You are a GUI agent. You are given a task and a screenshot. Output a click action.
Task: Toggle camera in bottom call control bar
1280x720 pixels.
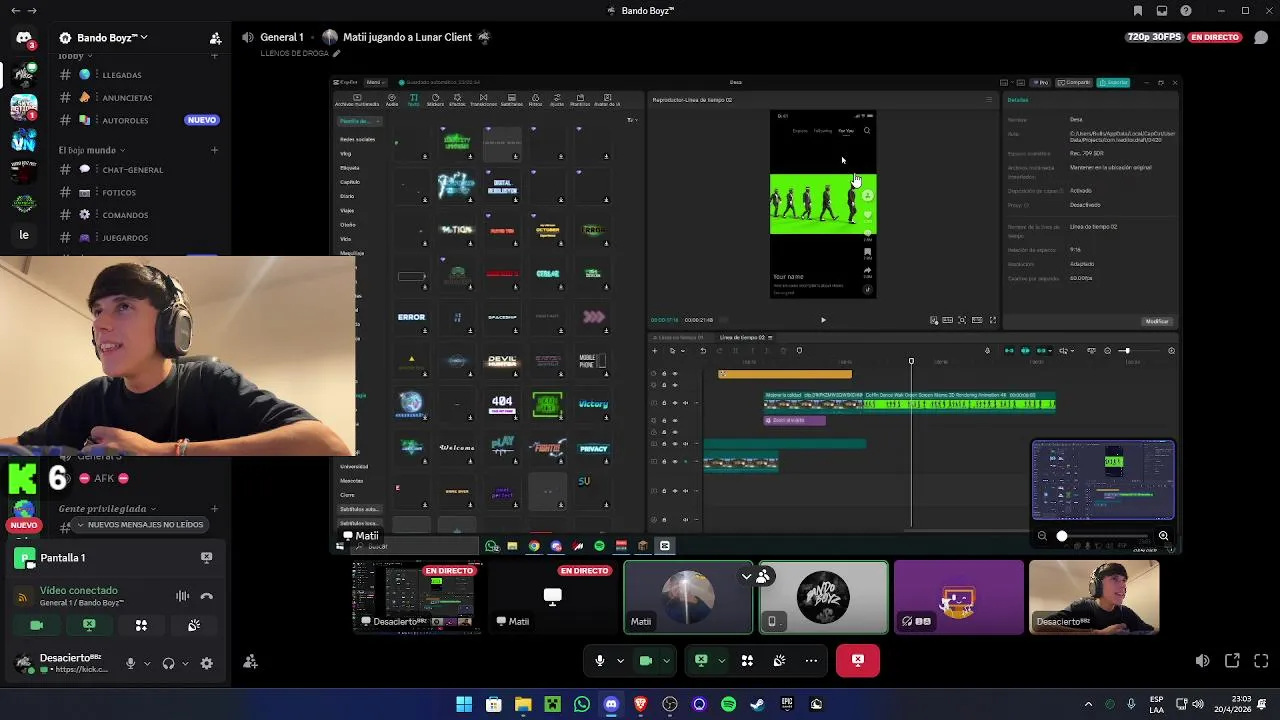point(646,660)
